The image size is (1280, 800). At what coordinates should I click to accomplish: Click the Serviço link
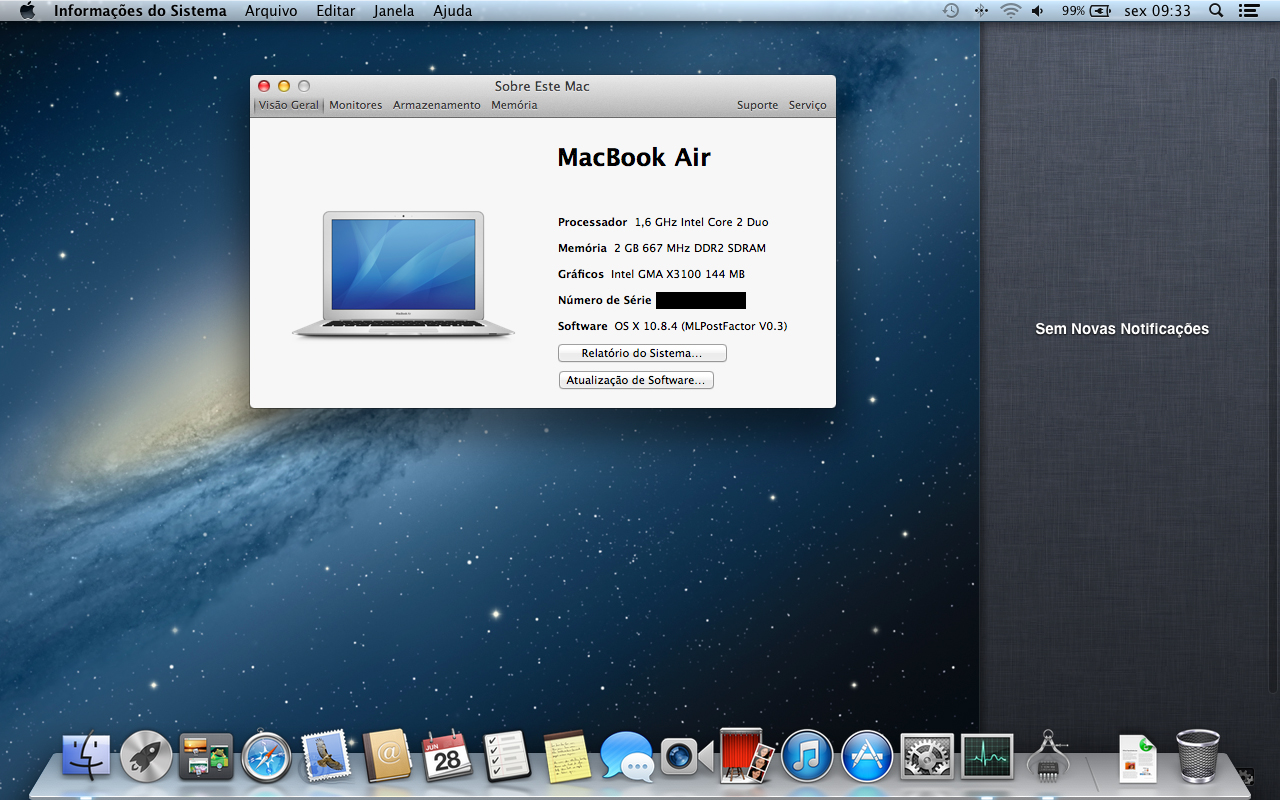[808, 105]
